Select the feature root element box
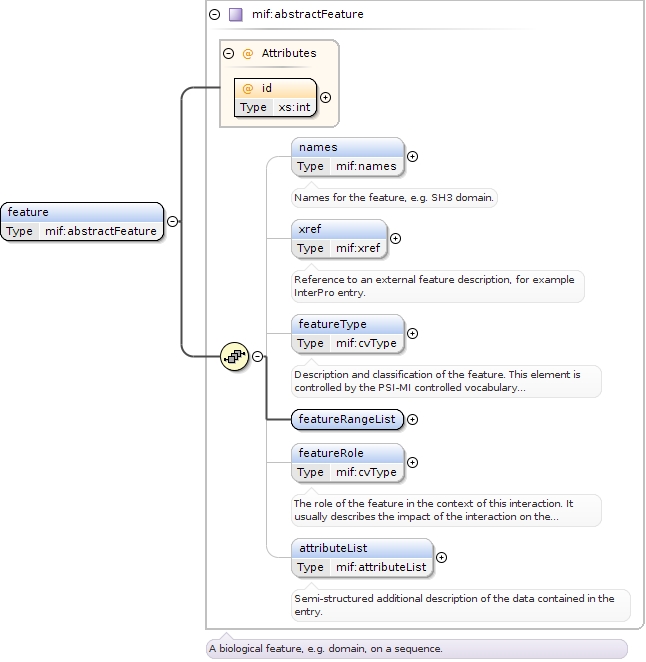Viewport: 646px width, 662px height. click(82, 221)
